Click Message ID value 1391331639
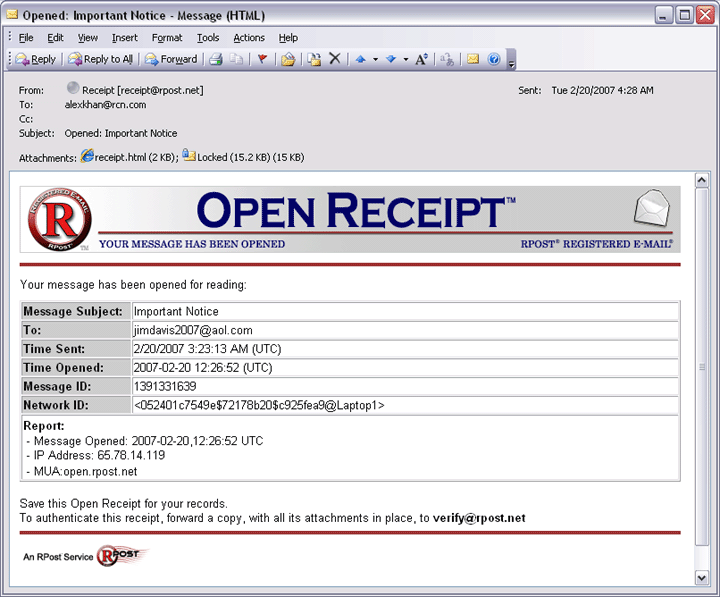720x597 pixels. click(x=165, y=386)
